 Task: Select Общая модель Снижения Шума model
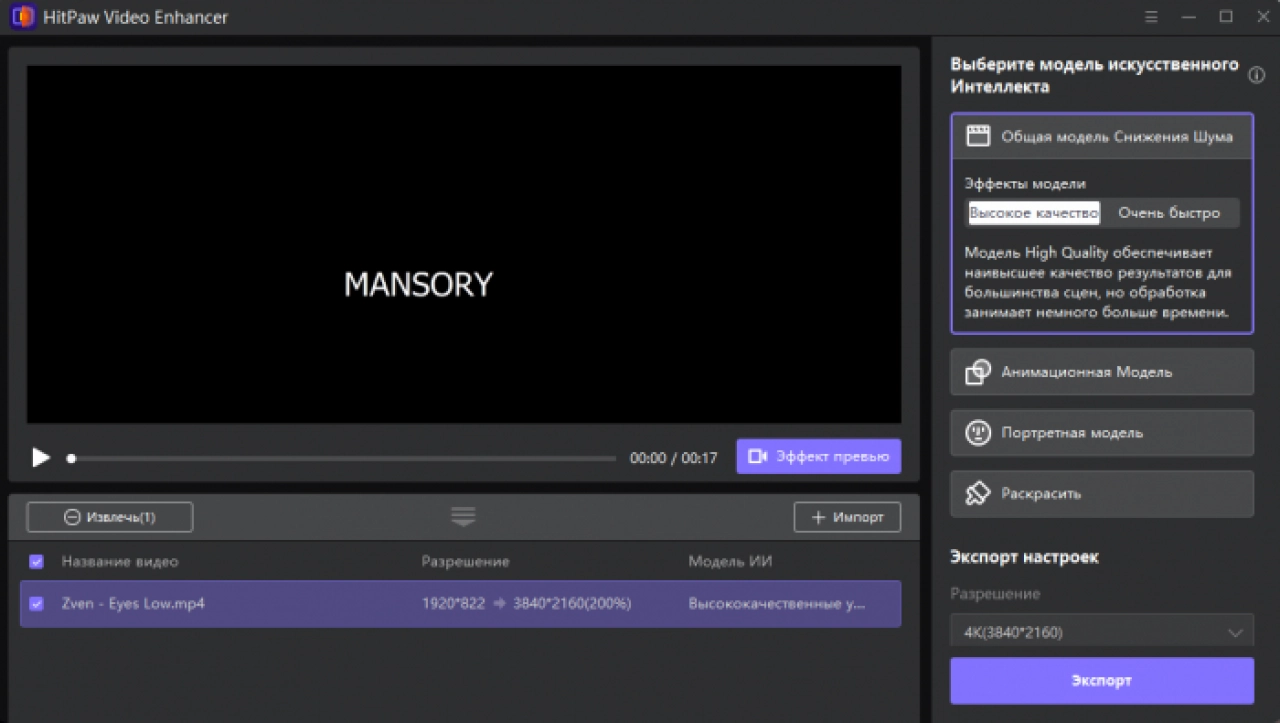pyautogui.click(x=1101, y=136)
